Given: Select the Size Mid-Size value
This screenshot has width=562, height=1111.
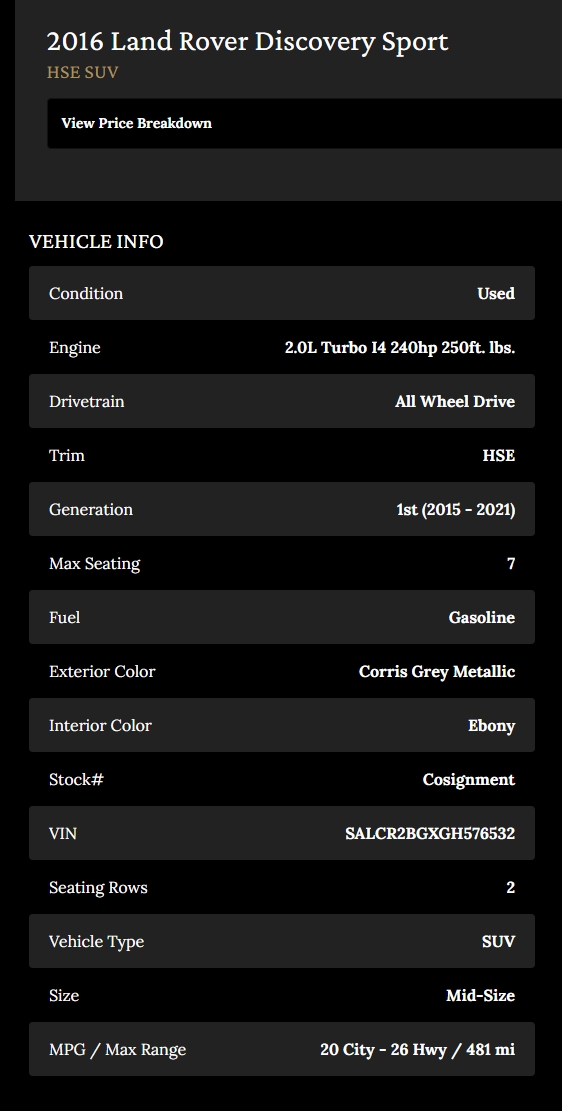Looking at the screenshot, I should (x=480, y=996).
